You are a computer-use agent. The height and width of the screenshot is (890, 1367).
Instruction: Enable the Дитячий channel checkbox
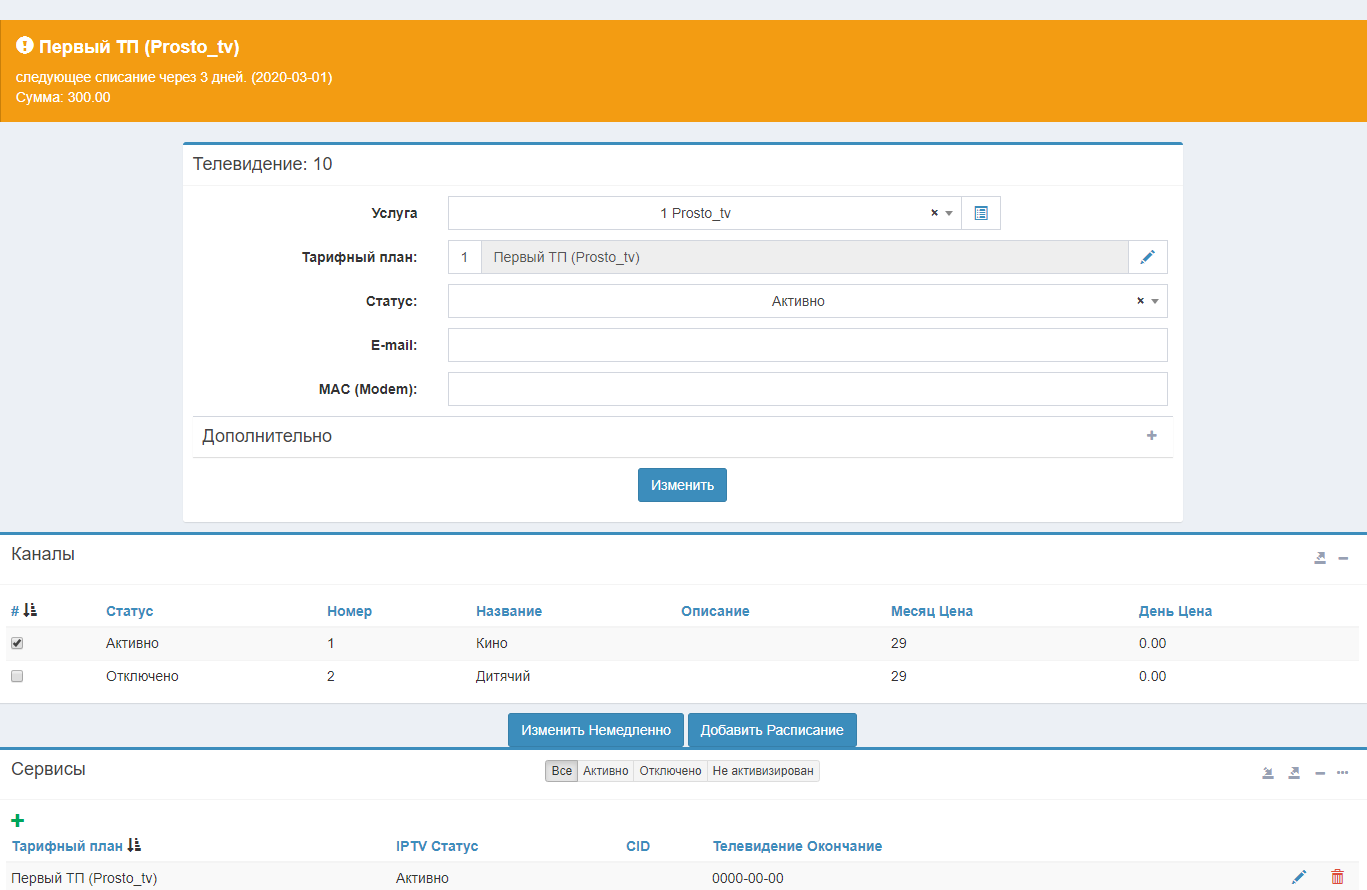[x=17, y=676]
